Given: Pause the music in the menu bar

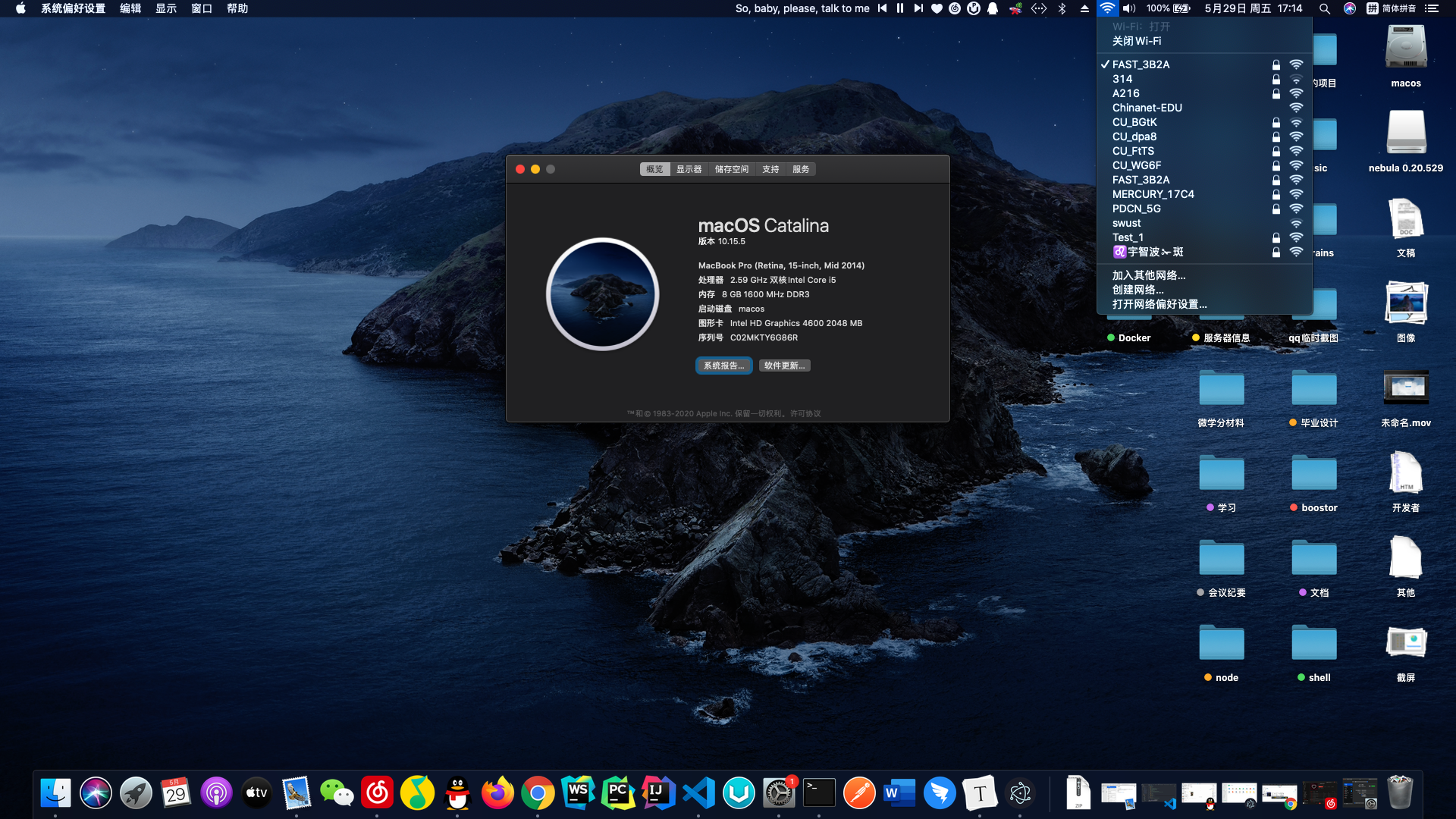Looking at the screenshot, I should [899, 8].
